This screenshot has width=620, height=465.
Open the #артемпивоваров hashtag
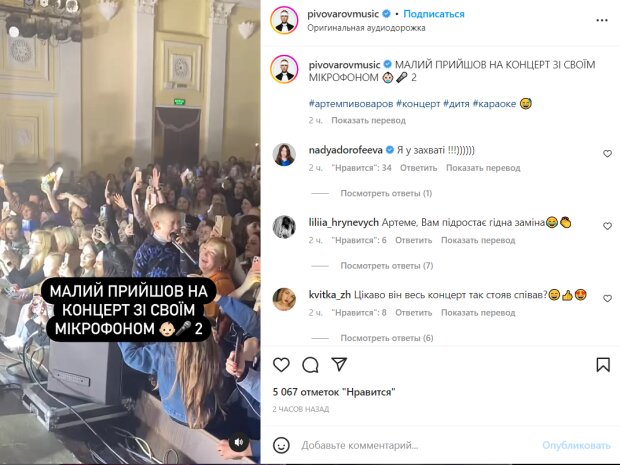351,104
